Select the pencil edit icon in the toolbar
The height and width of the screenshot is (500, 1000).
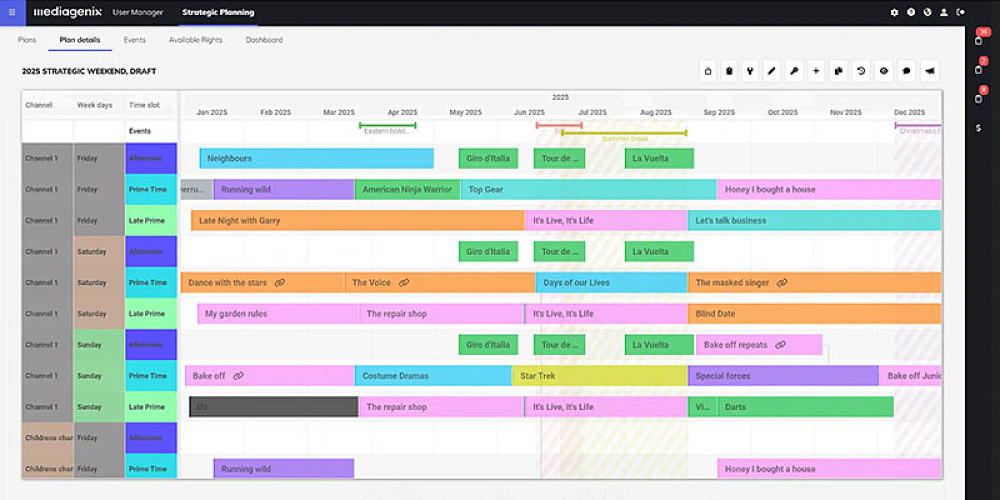[772, 71]
